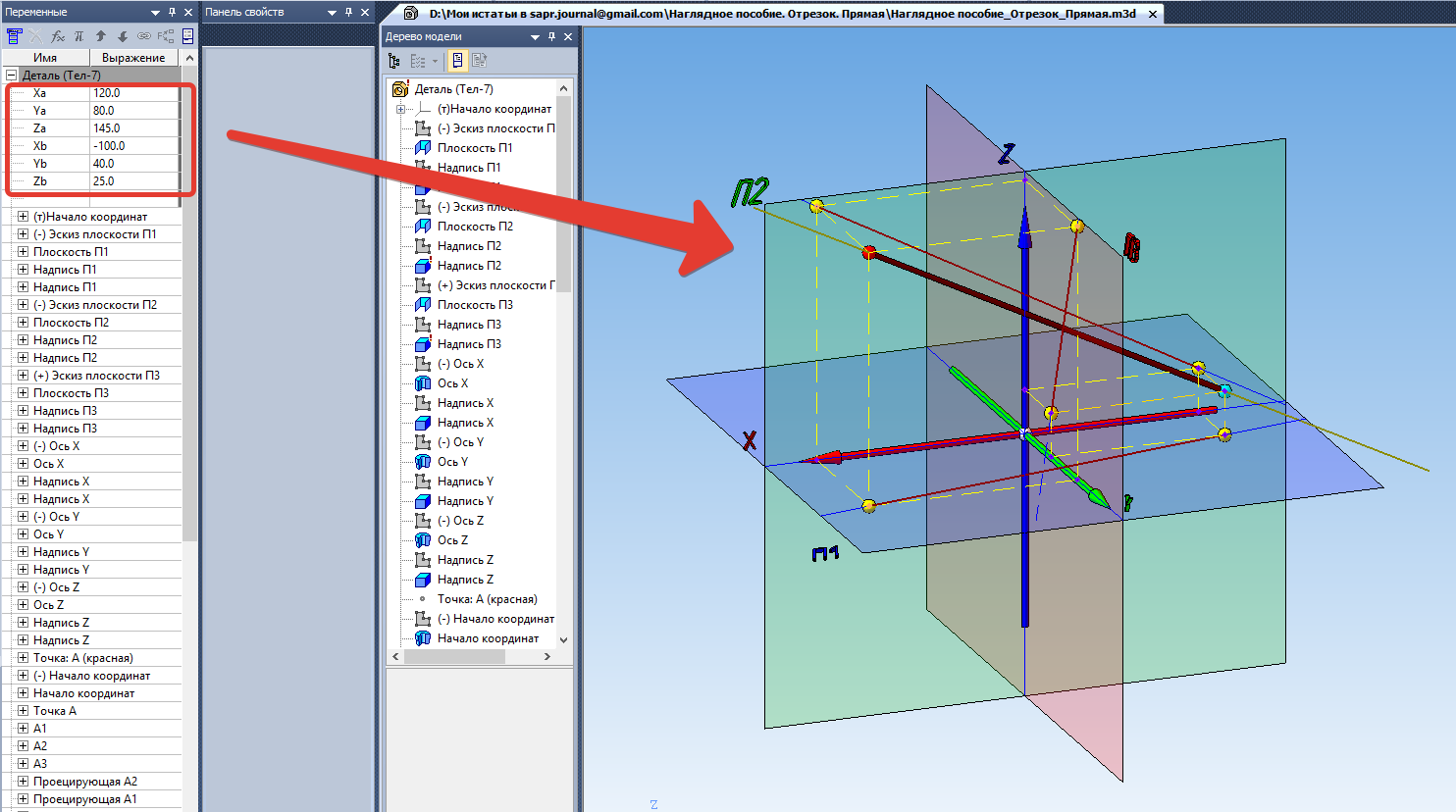The image size is (1456, 812).
Task: Click the Плоскость П1 plane icon in model tree
Action: pos(423,148)
